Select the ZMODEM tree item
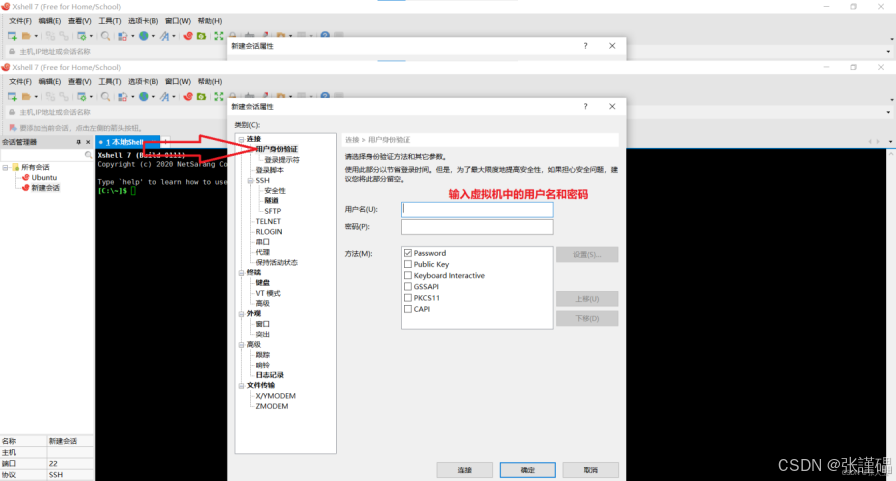This screenshot has width=896, height=481. 272,406
